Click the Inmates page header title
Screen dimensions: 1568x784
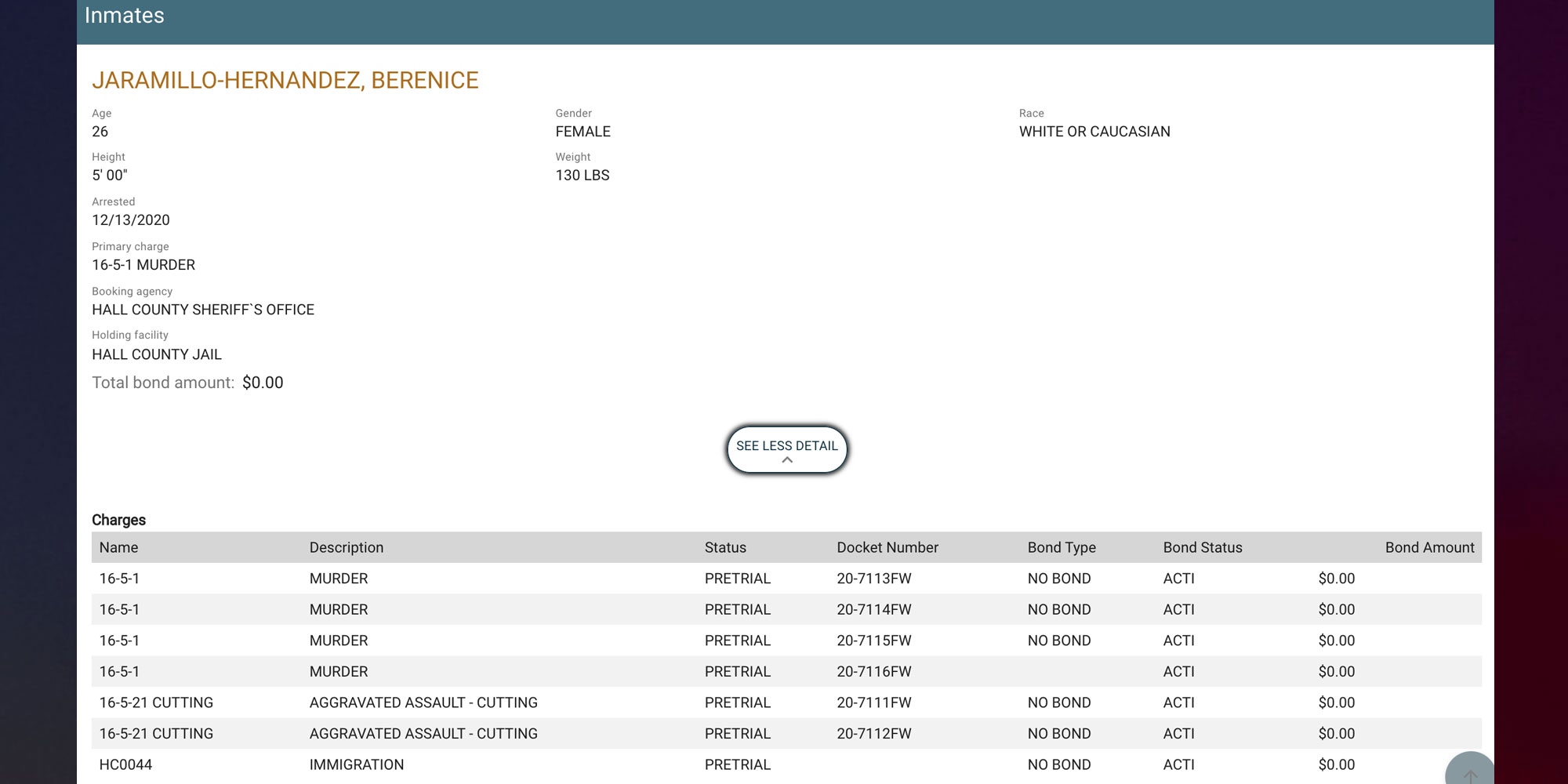125,16
